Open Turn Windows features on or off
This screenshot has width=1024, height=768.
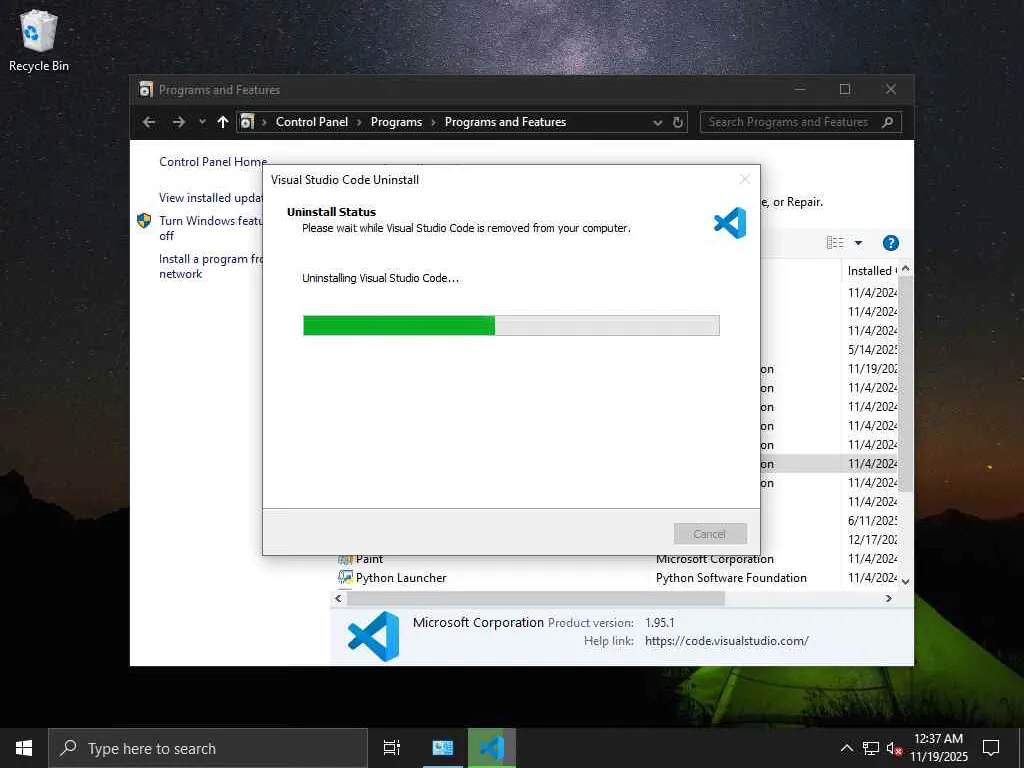(210, 228)
